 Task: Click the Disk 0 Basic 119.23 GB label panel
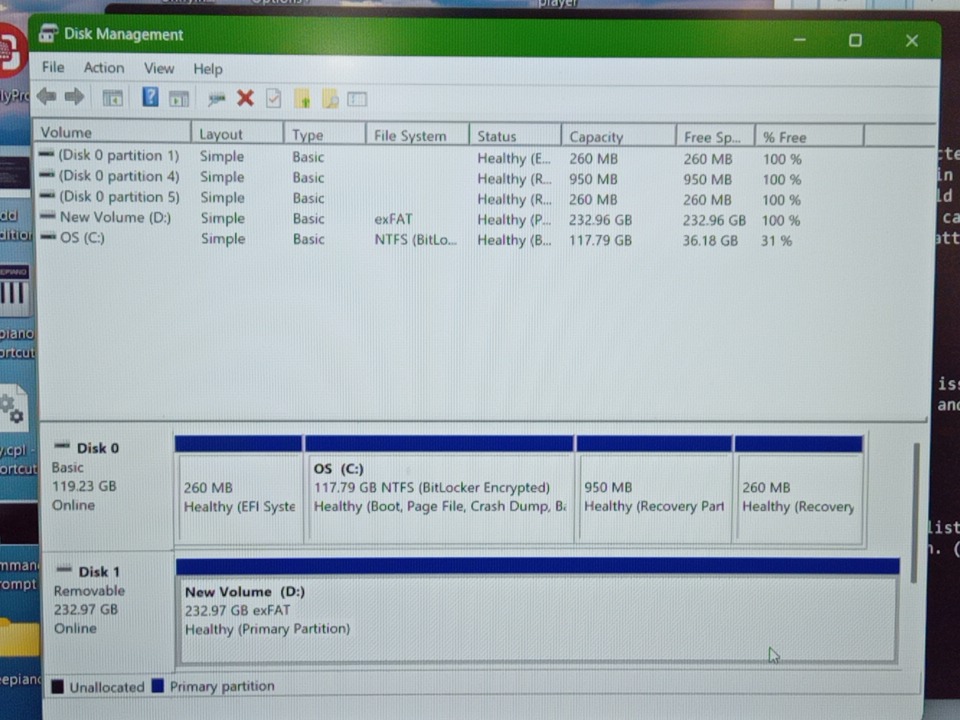pos(107,486)
